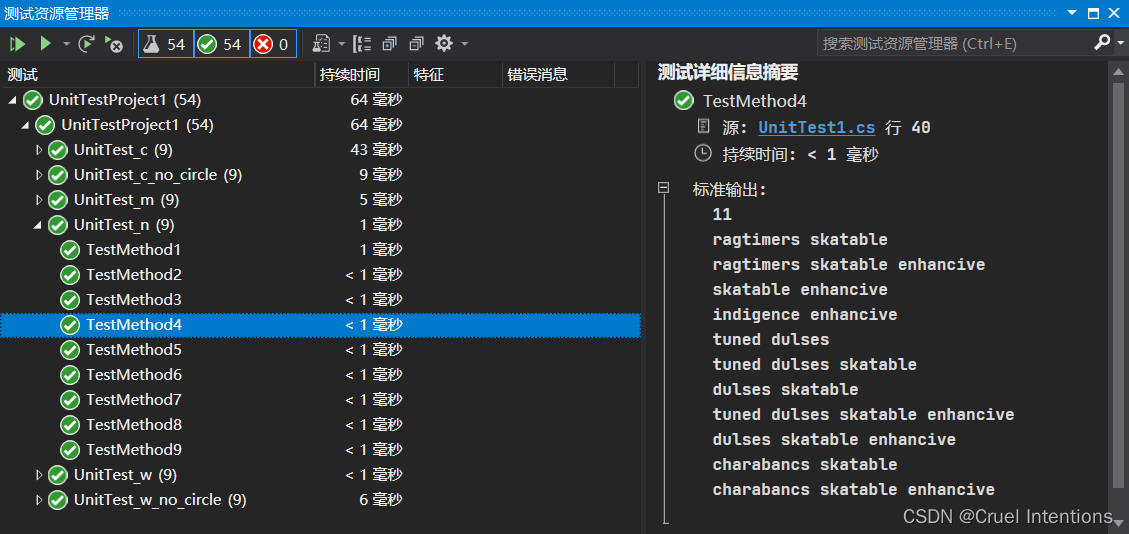Click passed icon beside UnitTest_w (9)

pos(58,475)
